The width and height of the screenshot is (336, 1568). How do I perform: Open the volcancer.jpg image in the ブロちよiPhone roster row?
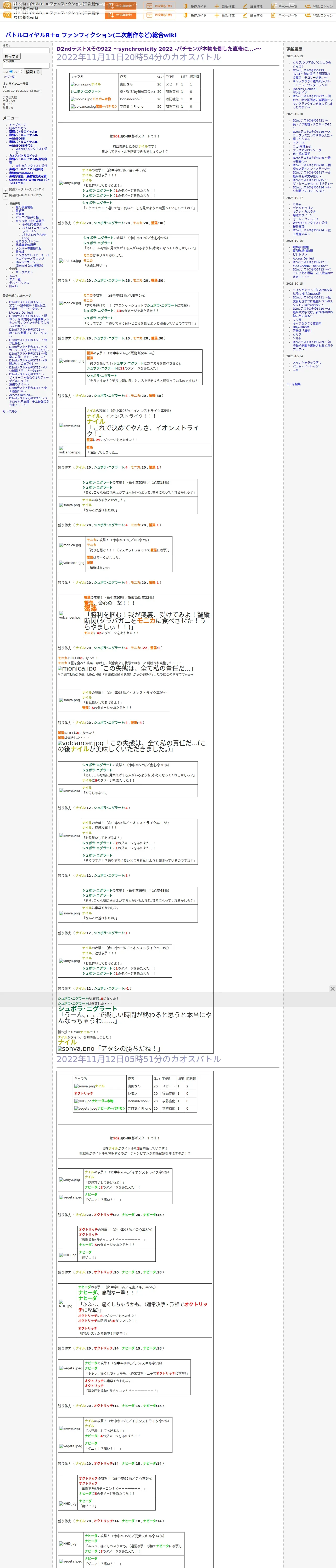(x=83, y=107)
